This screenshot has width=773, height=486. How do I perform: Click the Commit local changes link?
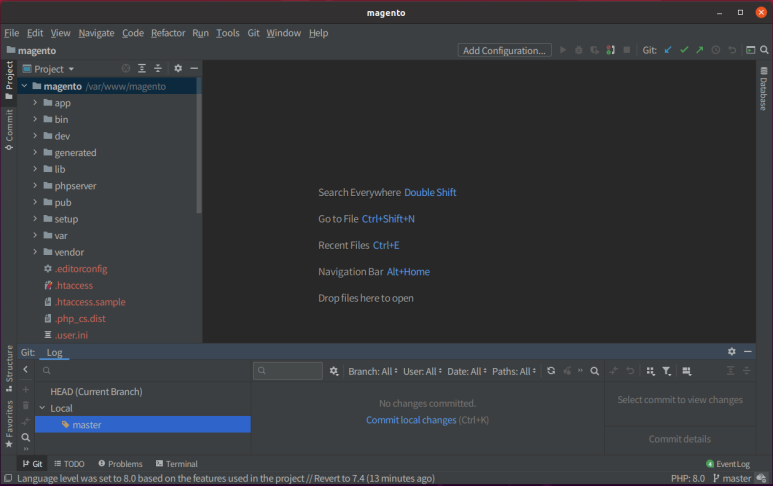(411, 420)
